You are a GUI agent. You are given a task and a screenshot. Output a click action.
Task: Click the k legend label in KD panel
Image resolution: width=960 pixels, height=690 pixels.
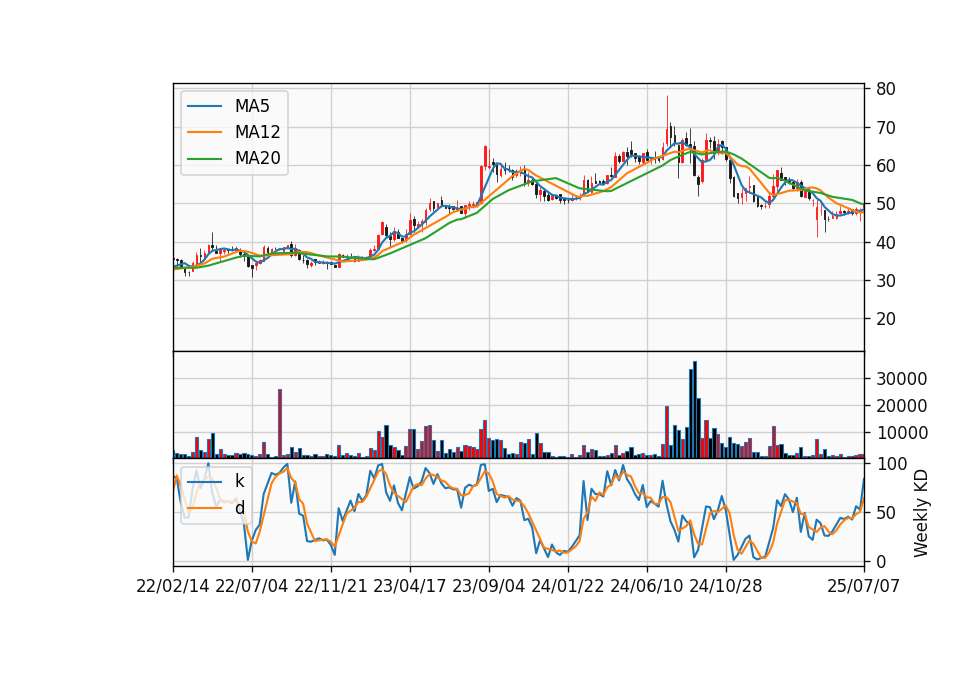(239, 481)
